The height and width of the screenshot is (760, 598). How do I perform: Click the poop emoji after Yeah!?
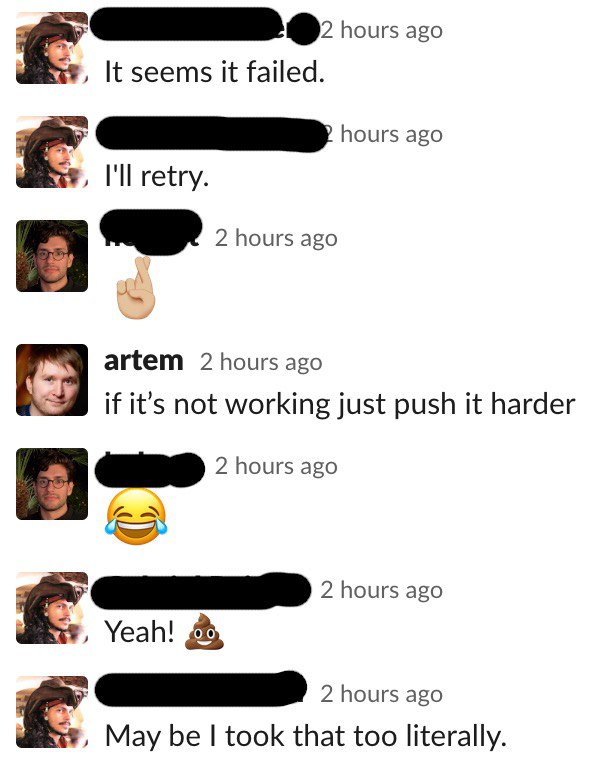[x=204, y=631]
